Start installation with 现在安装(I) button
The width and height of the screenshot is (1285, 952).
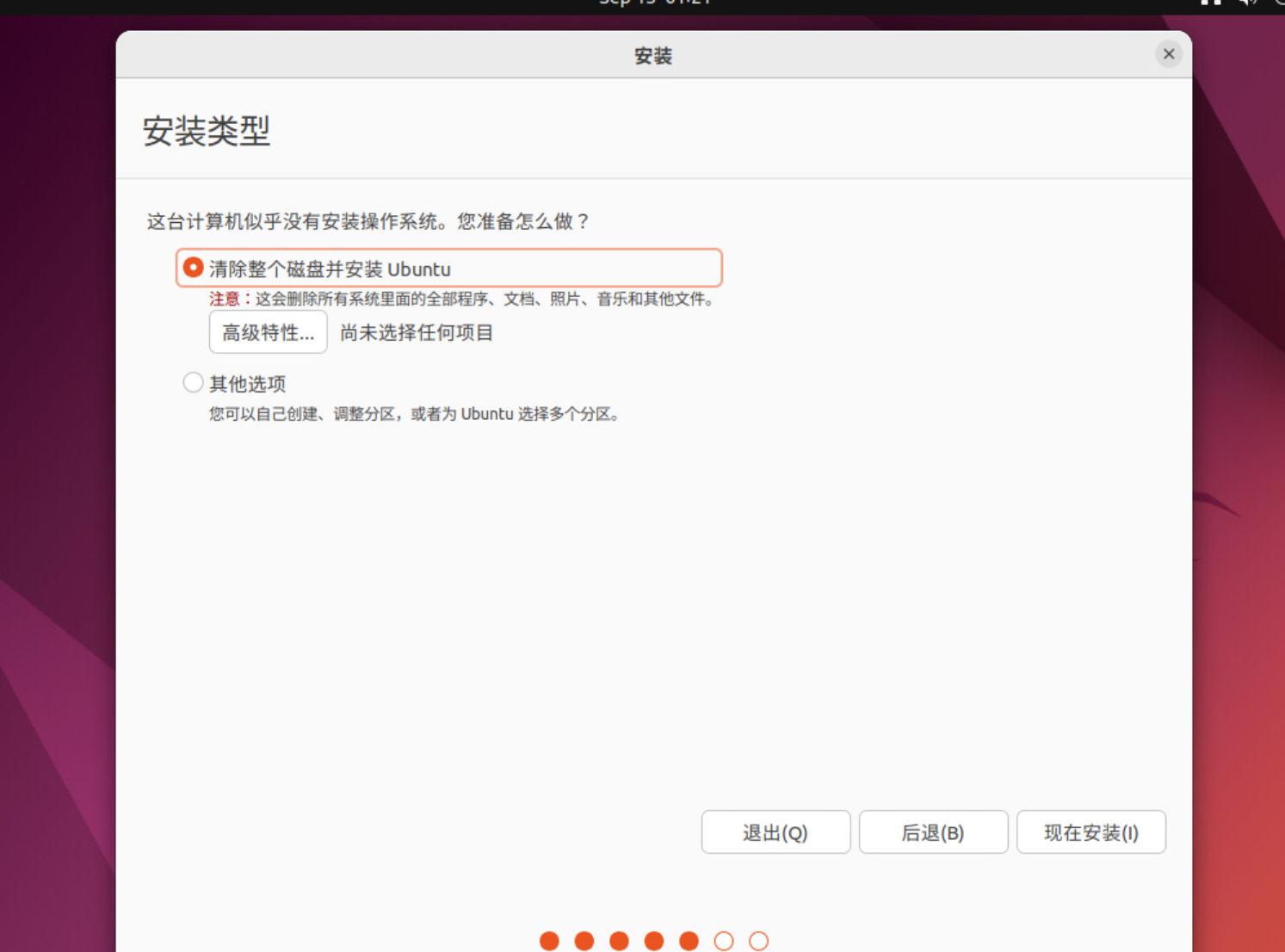coord(1091,831)
